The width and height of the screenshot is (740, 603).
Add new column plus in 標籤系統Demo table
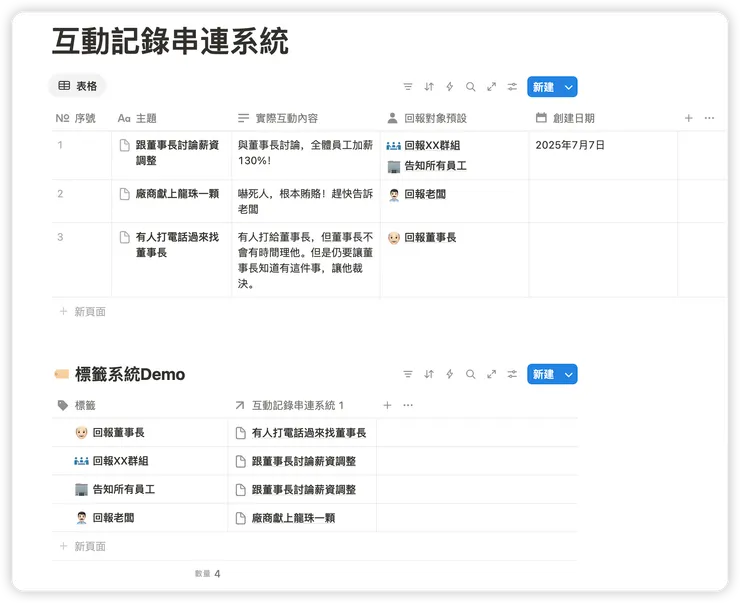pyautogui.click(x=387, y=405)
